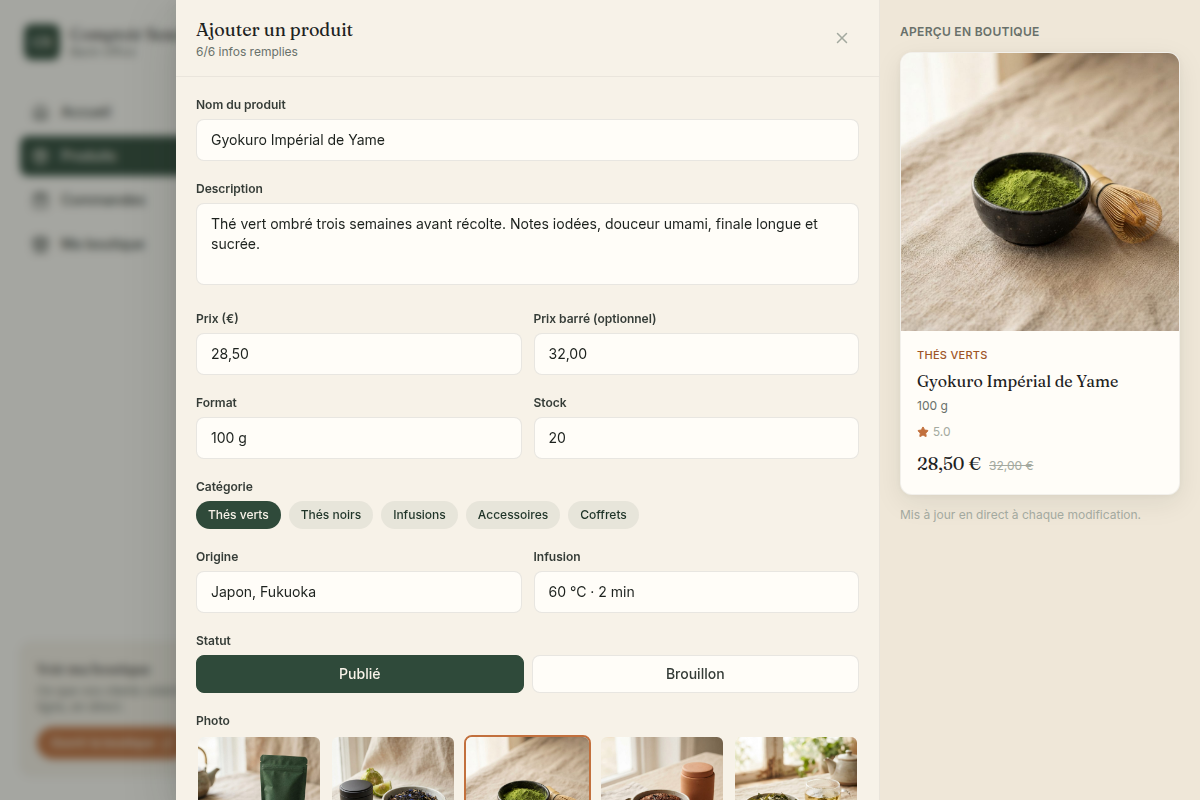
Task: Click the APERÇU EN BOUTIQUE heading
Action: 969,32
